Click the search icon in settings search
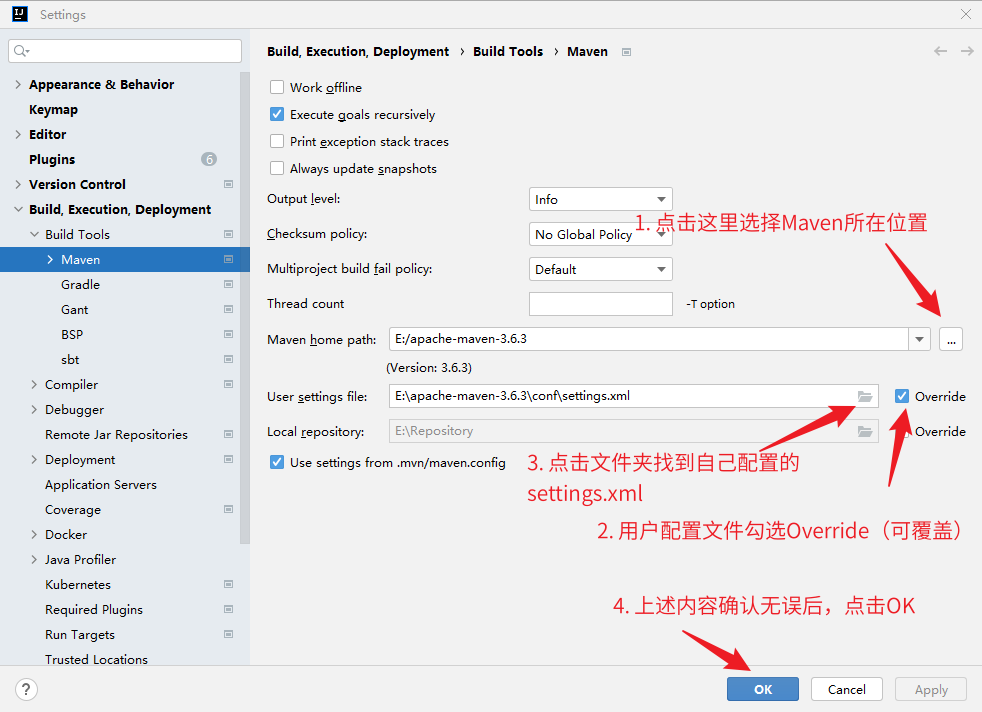The image size is (982, 712). (22, 51)
